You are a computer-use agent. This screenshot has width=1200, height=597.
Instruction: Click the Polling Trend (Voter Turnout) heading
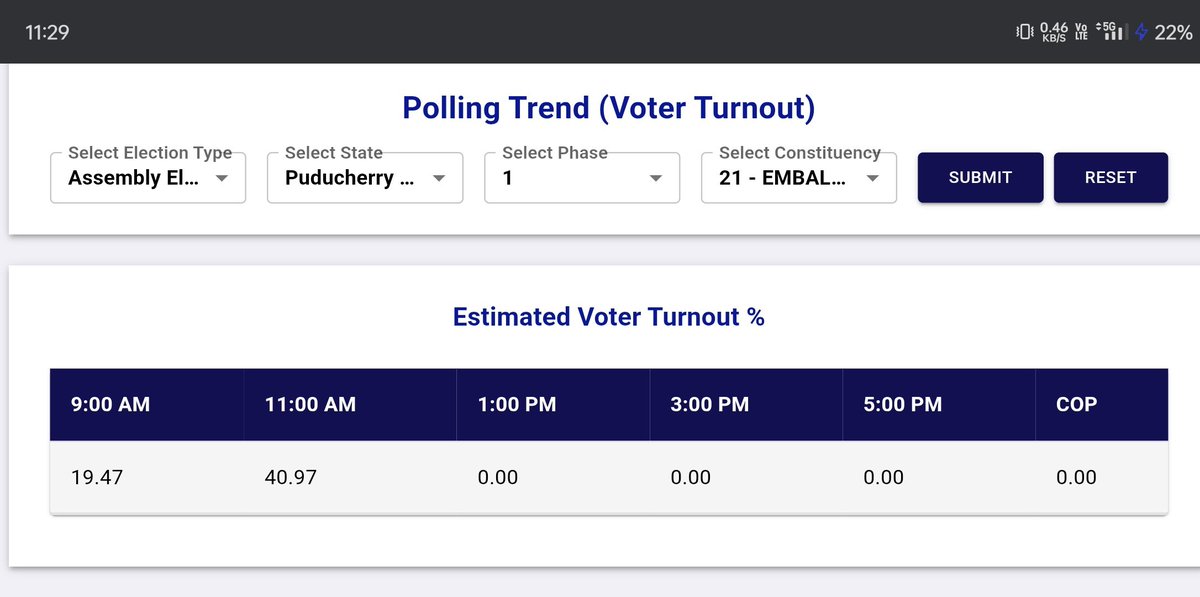[608, 108]
